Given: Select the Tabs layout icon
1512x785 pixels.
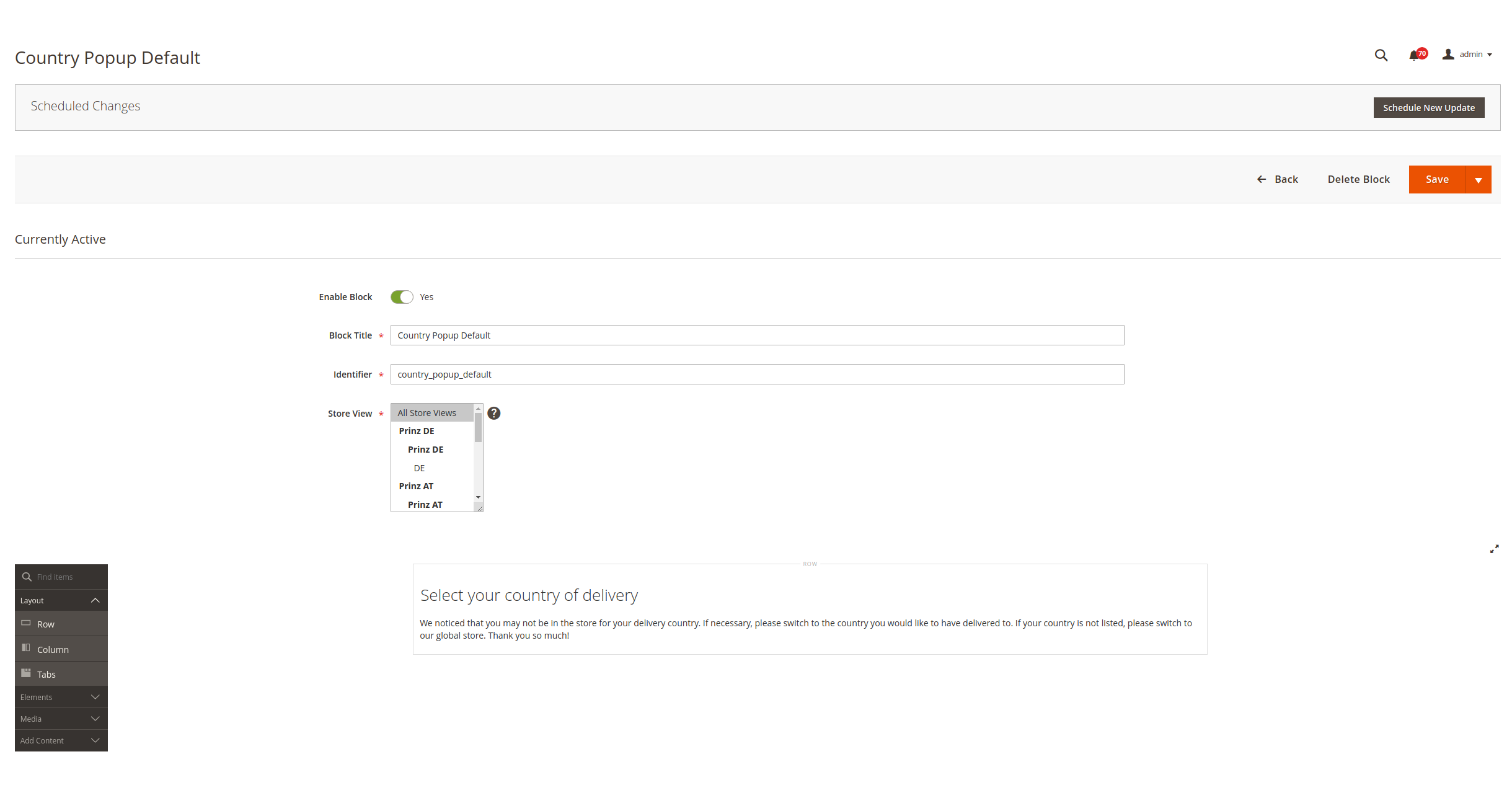Looking at the screenshot, I should click(x=26, y=673).
